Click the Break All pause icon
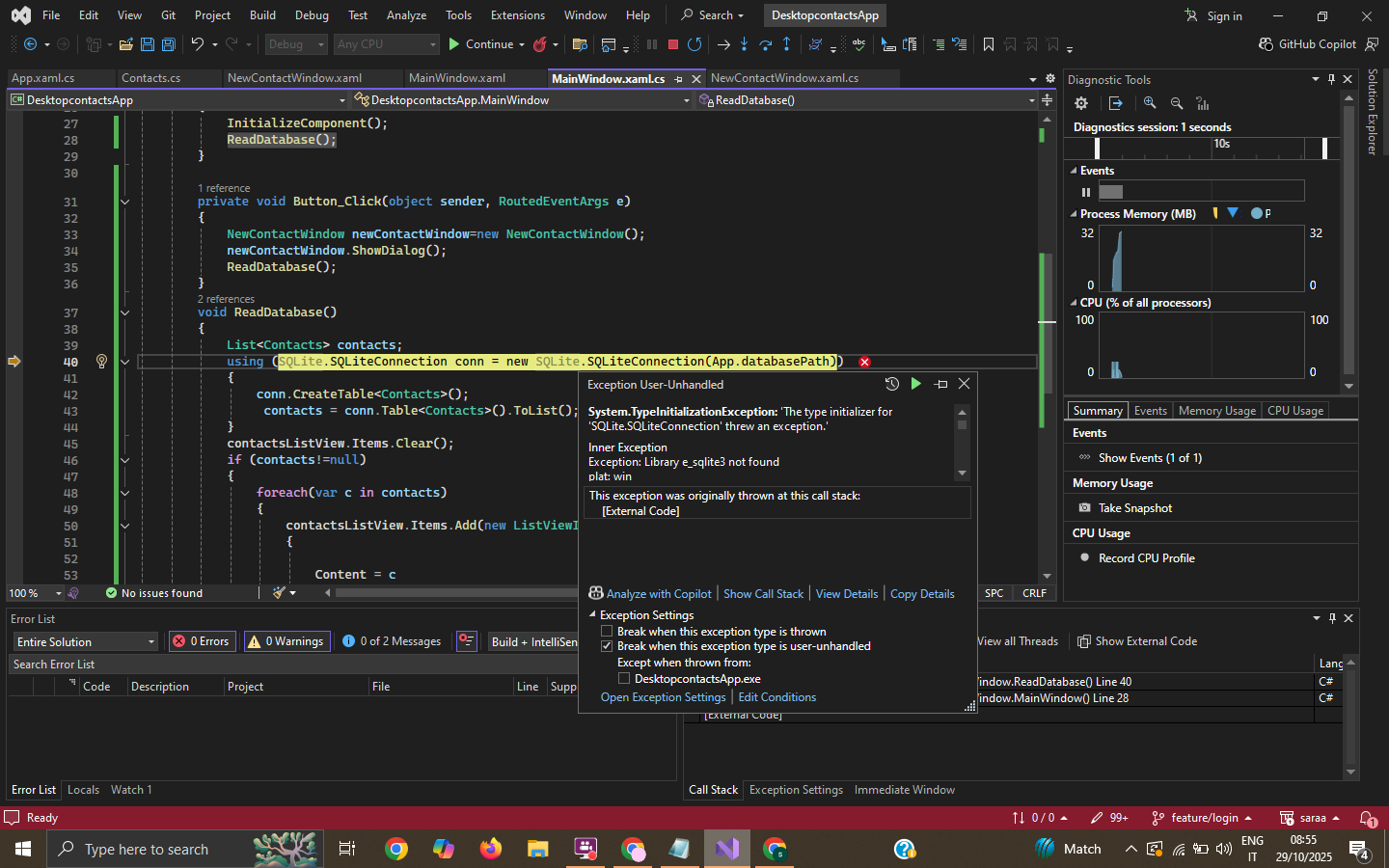 coord(651,44)
